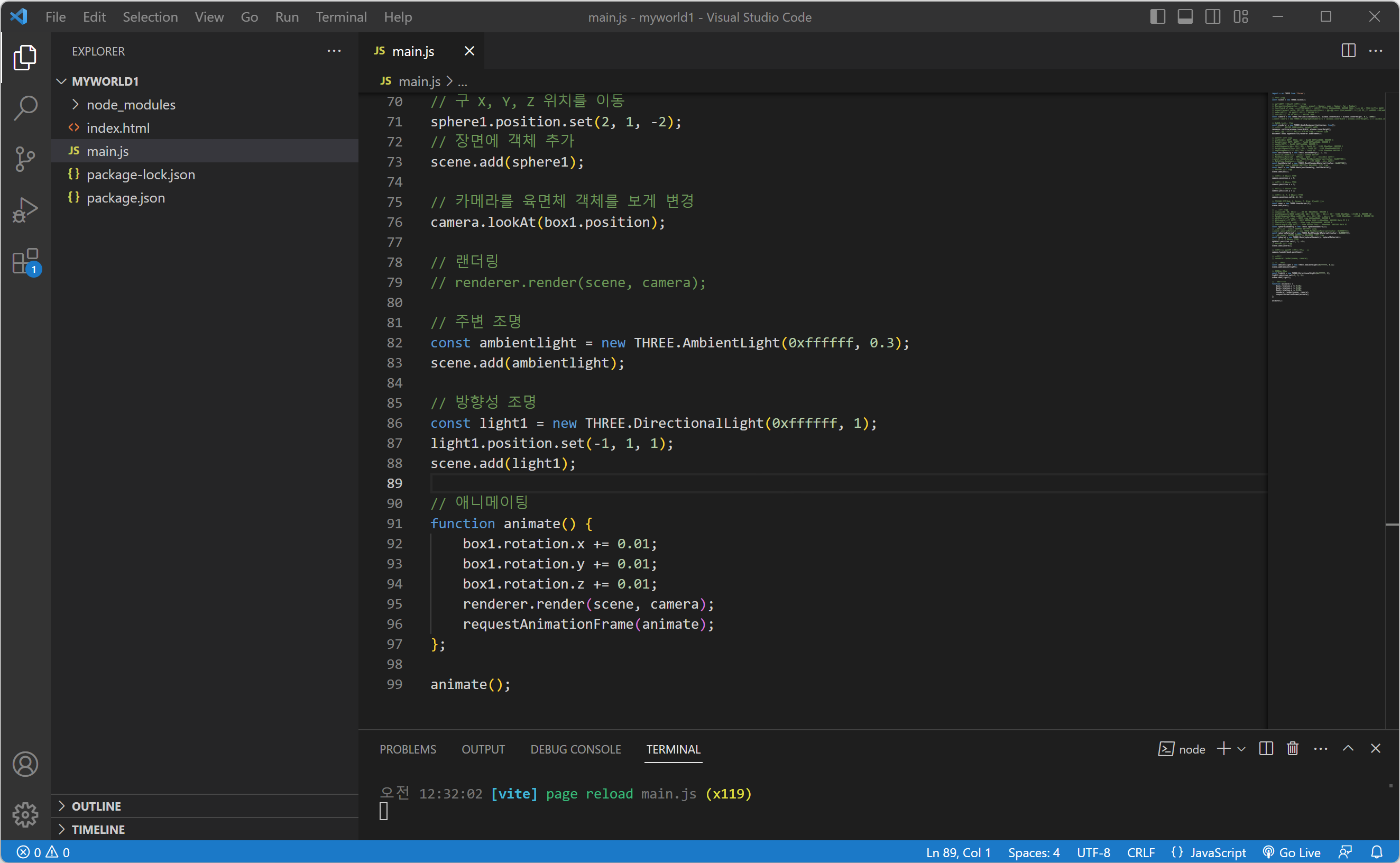Screen dimensions: 1400x863
Task: Open the Source Control view
Action: click(x=25, y=159)
